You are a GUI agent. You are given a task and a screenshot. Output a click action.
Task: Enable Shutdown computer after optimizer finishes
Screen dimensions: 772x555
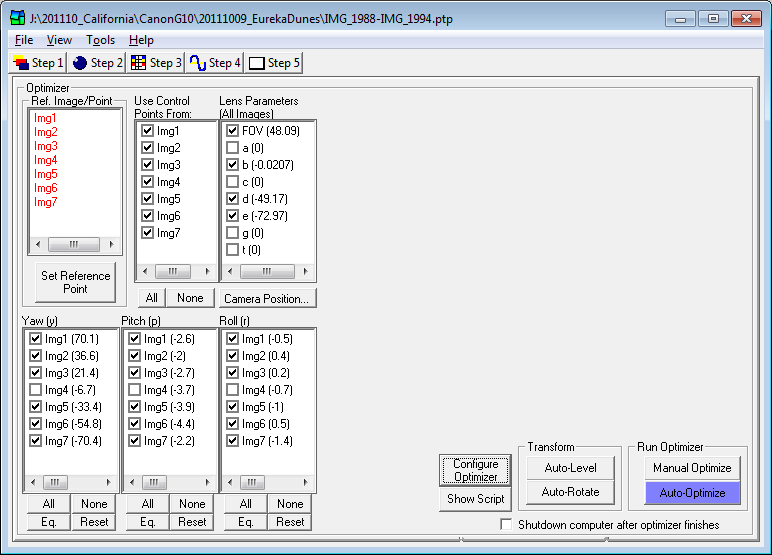pyautogui.click(x=506, y=524)
